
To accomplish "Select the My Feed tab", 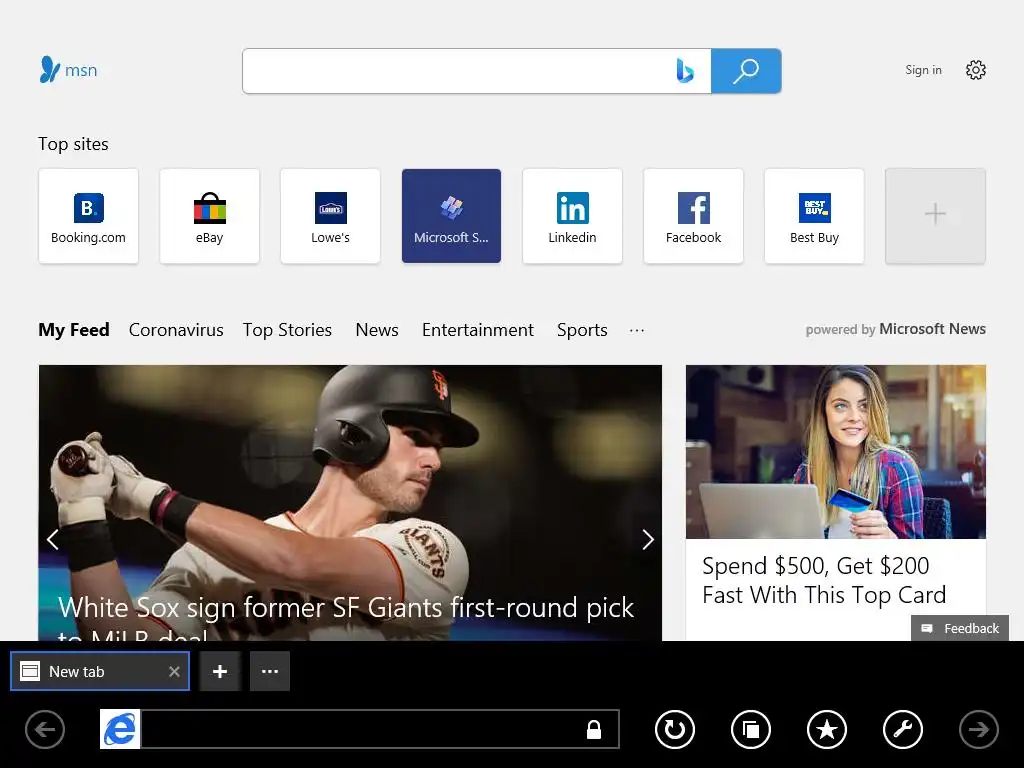I will [x=74, y=330].
